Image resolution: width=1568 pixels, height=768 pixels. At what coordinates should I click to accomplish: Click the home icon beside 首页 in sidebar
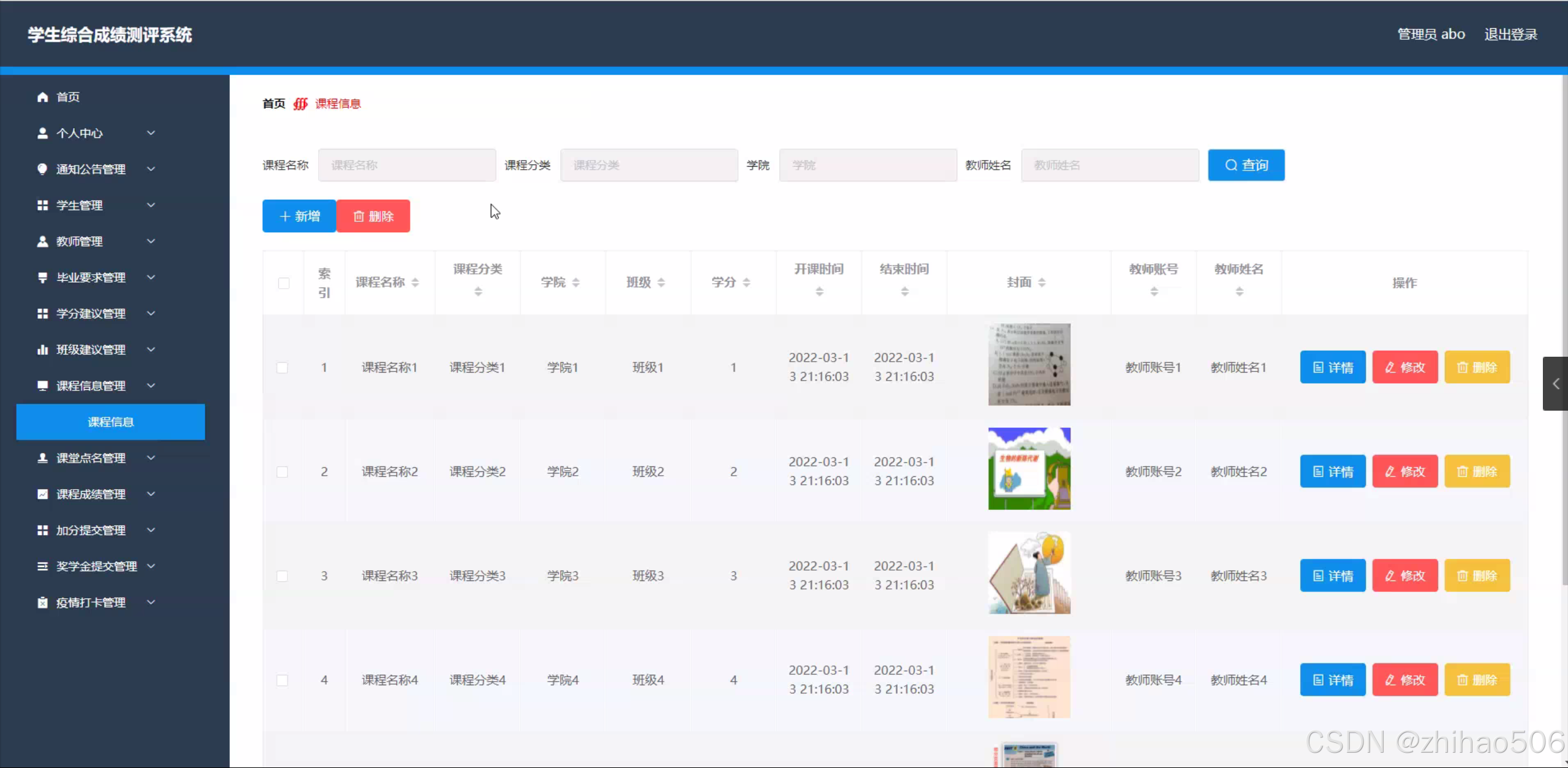click(x=42, y=97)
